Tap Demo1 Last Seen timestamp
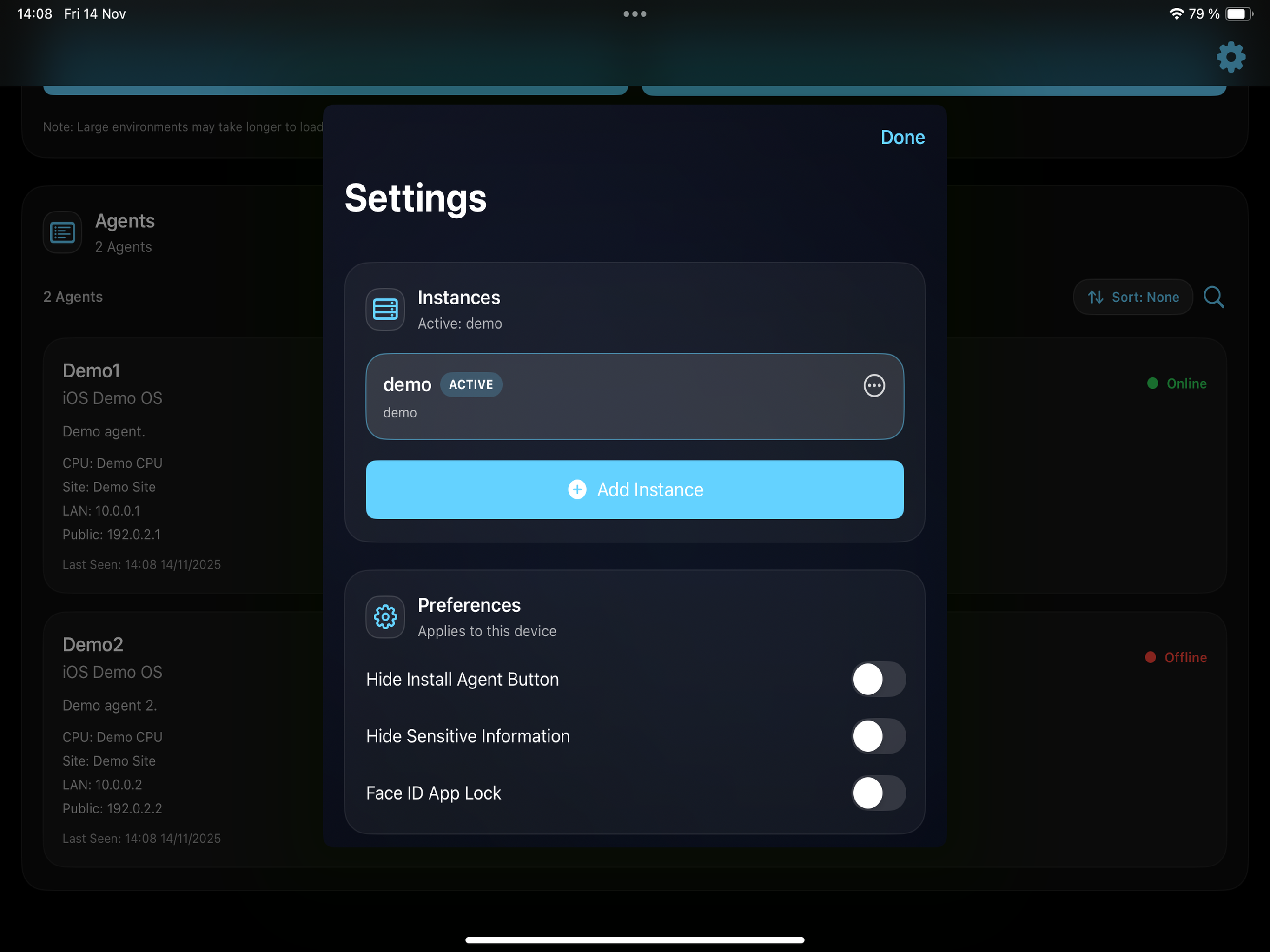Screen dimensions: 1270x952 coord(142,564)
